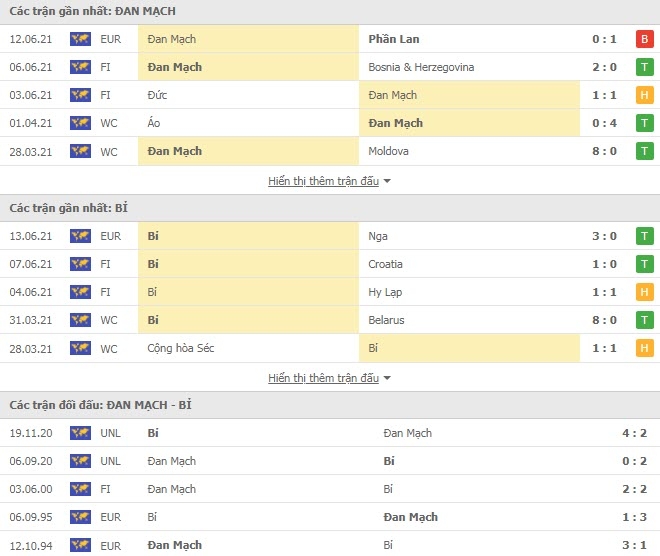Expand more Đan Mạch matches dropdown arrow
660x556 pixels.
(387, 181)
